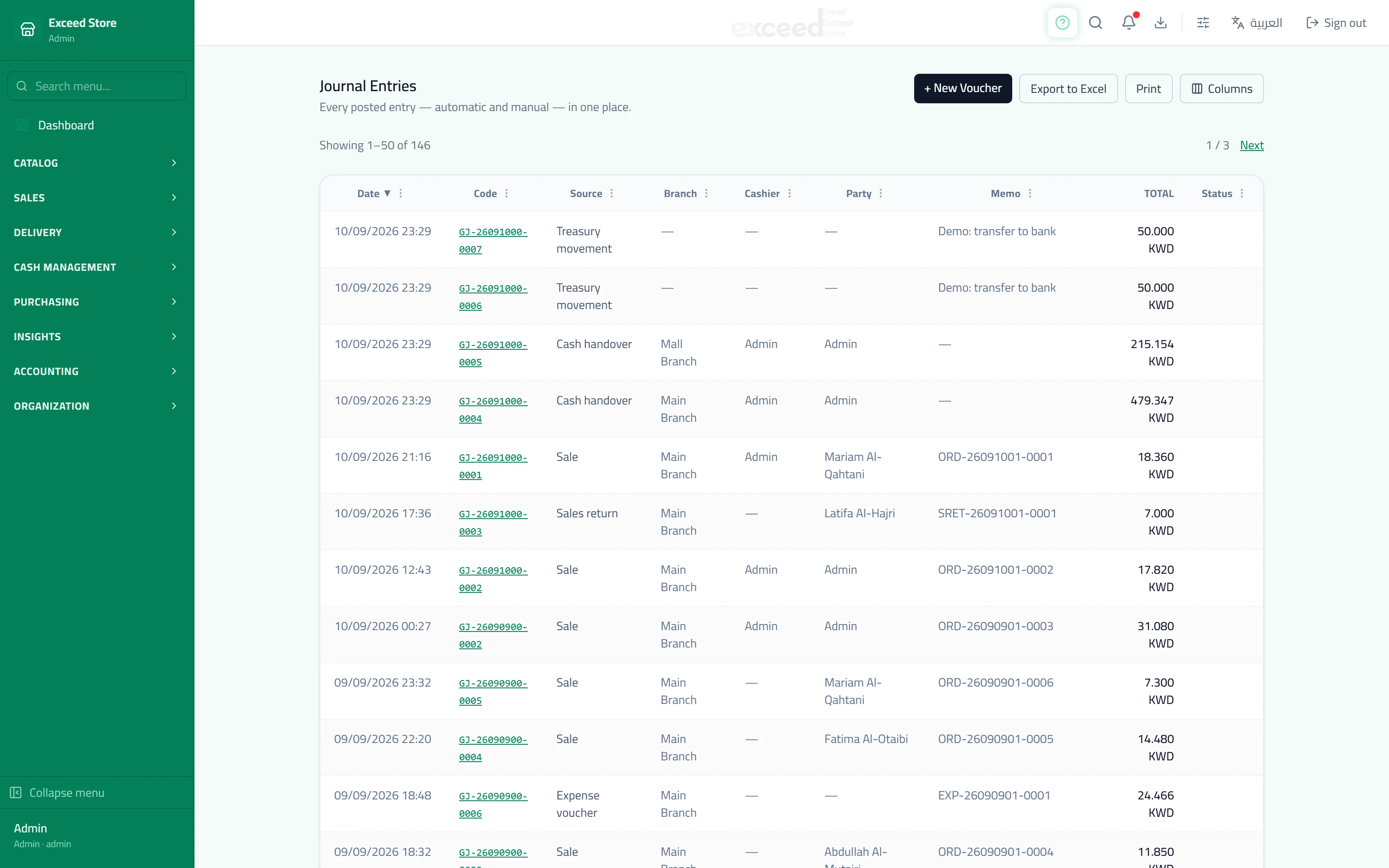Open Memo column options menu
This screenshot has height=868, width=1389.
(1030, 194)
